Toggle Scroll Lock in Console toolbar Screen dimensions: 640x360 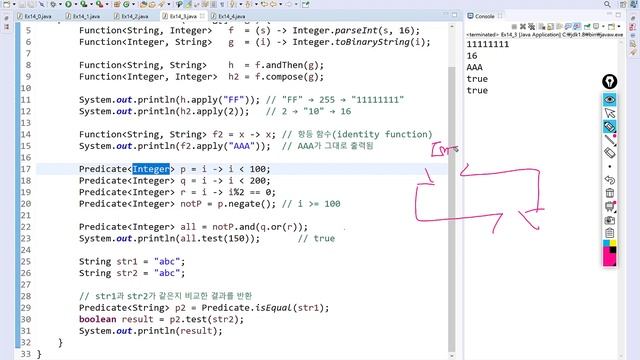[550, 27]
